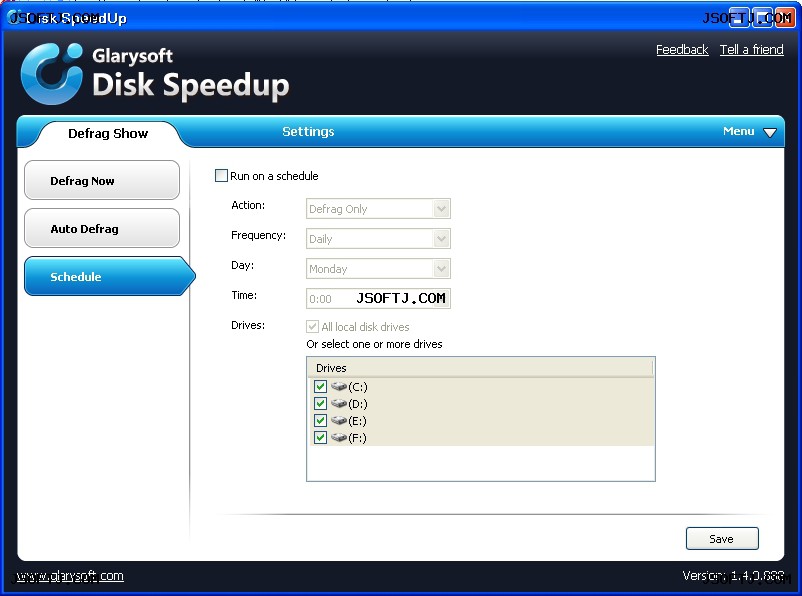Click the Time input field
This screenshot has height=596, width=802.
(378, 299)
